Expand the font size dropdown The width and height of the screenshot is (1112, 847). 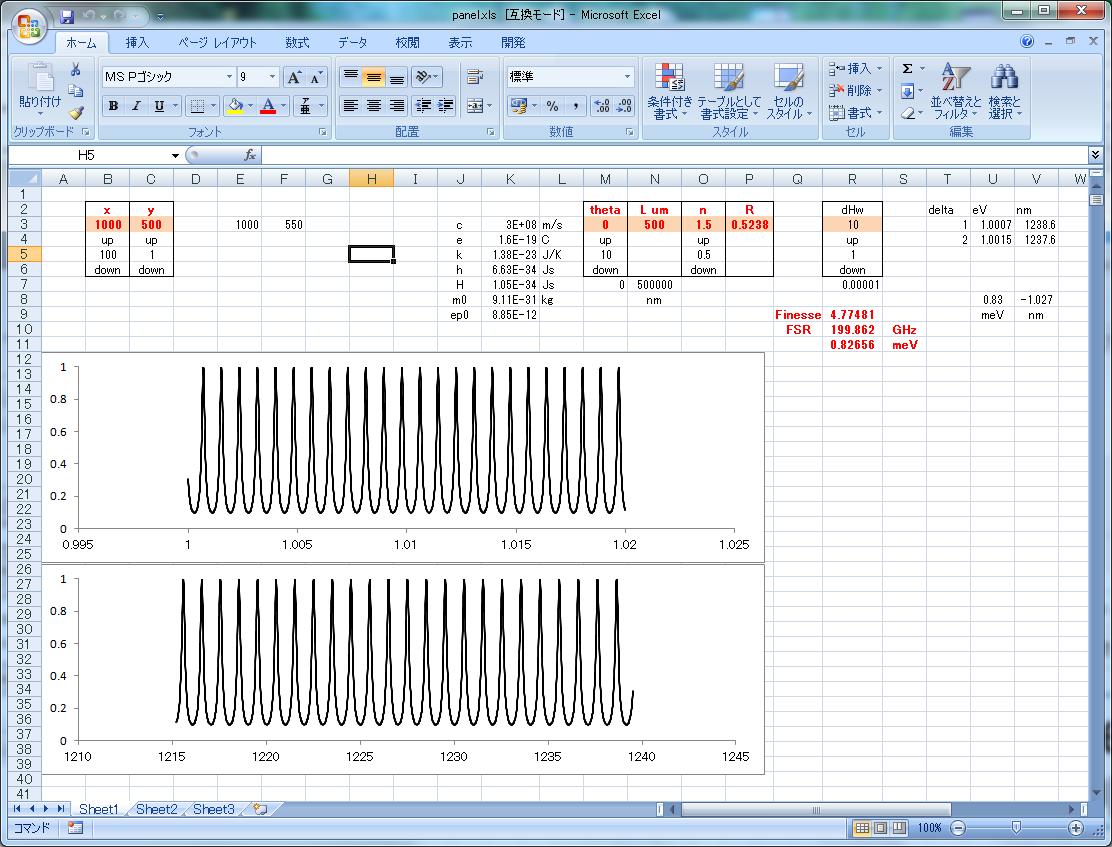(x=272, y=77)
